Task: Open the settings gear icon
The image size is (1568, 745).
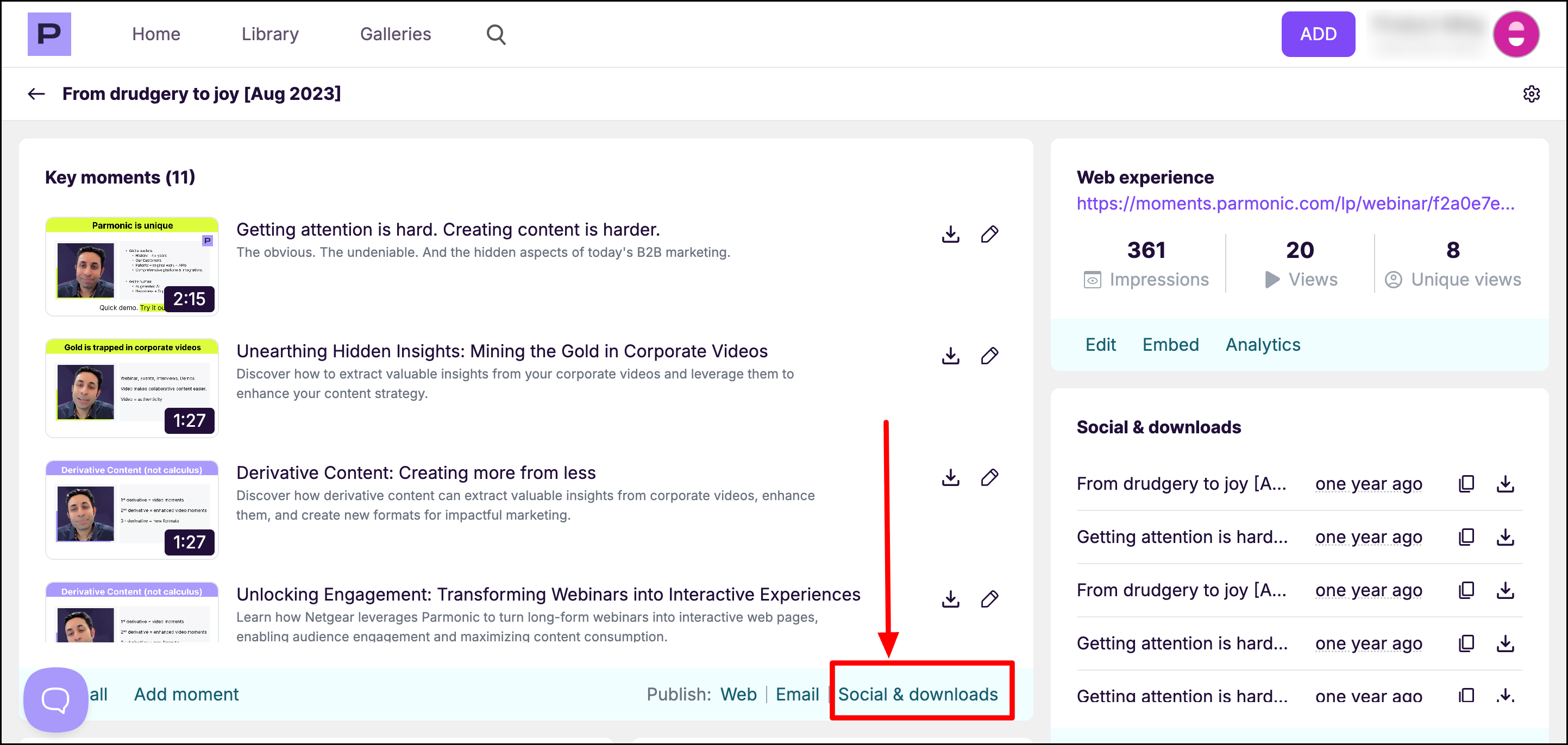Action: (x=1532, y=93)
